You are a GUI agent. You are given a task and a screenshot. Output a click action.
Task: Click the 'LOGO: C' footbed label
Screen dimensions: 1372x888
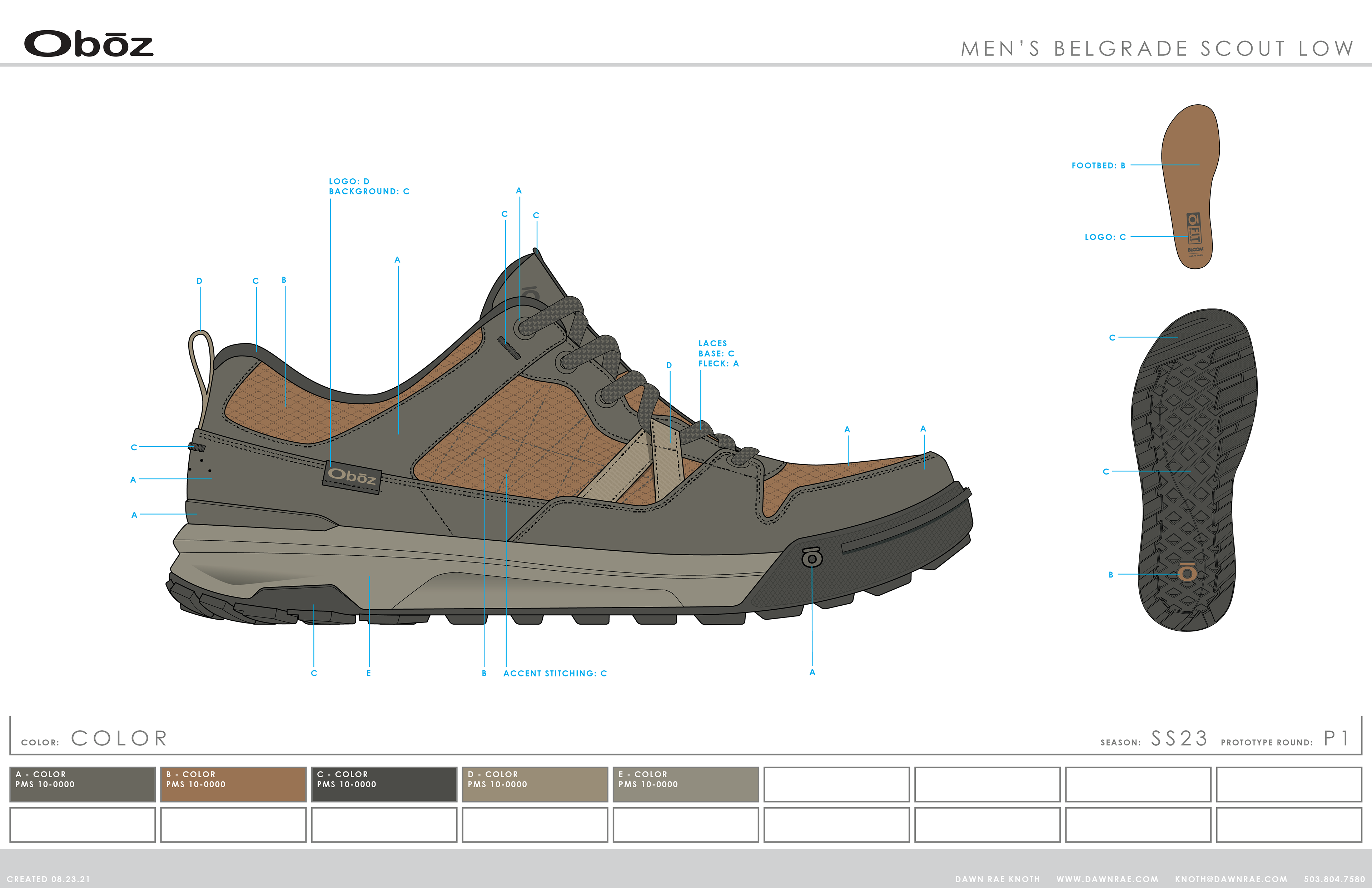point(1106,237)
